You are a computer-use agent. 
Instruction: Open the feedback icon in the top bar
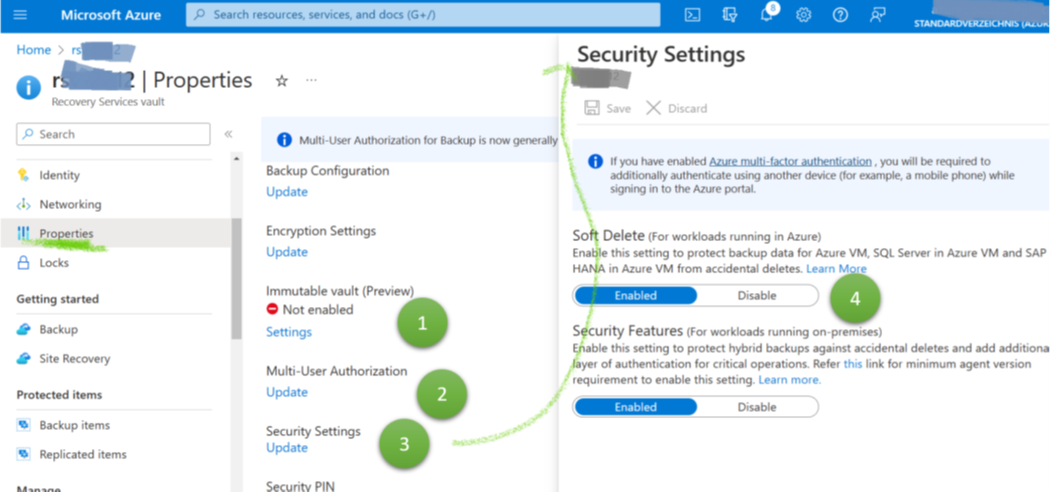coord(878,15)
